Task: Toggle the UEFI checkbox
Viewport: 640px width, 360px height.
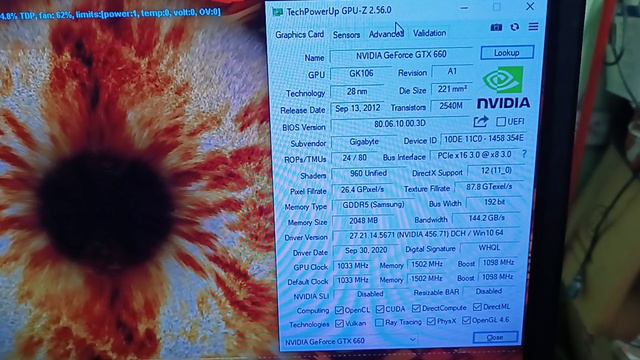Action: [501, 121]
